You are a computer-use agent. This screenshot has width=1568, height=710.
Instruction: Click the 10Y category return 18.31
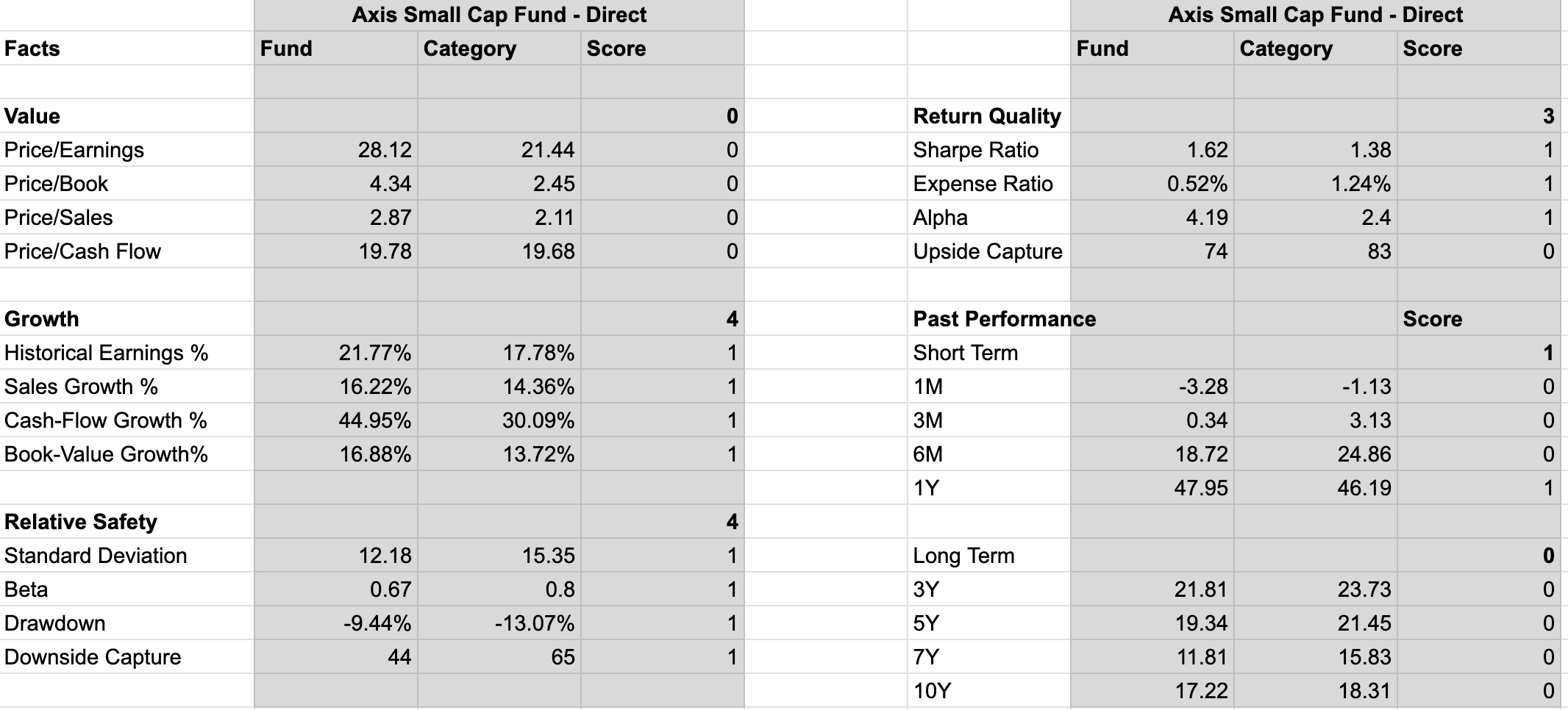pyautogui.click(x=1364, y=691)
